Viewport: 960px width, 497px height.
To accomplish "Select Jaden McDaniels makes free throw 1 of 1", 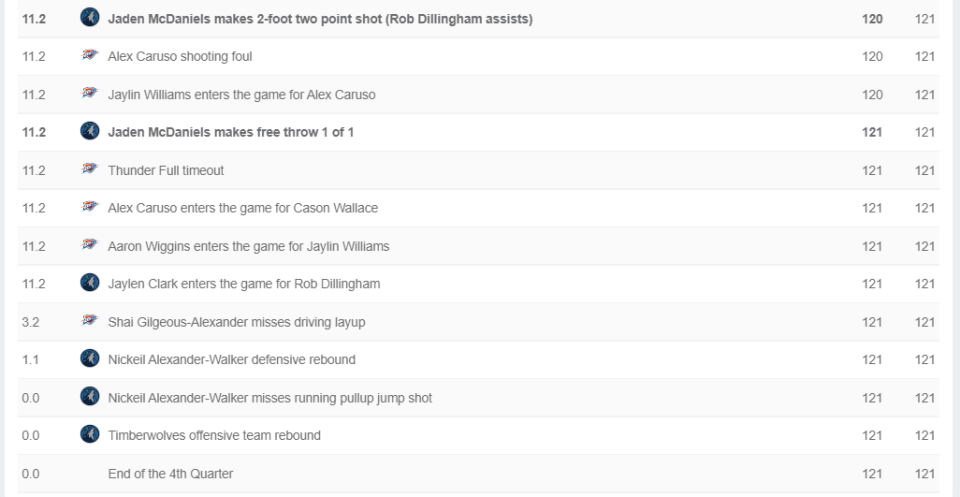I will 231,132.
